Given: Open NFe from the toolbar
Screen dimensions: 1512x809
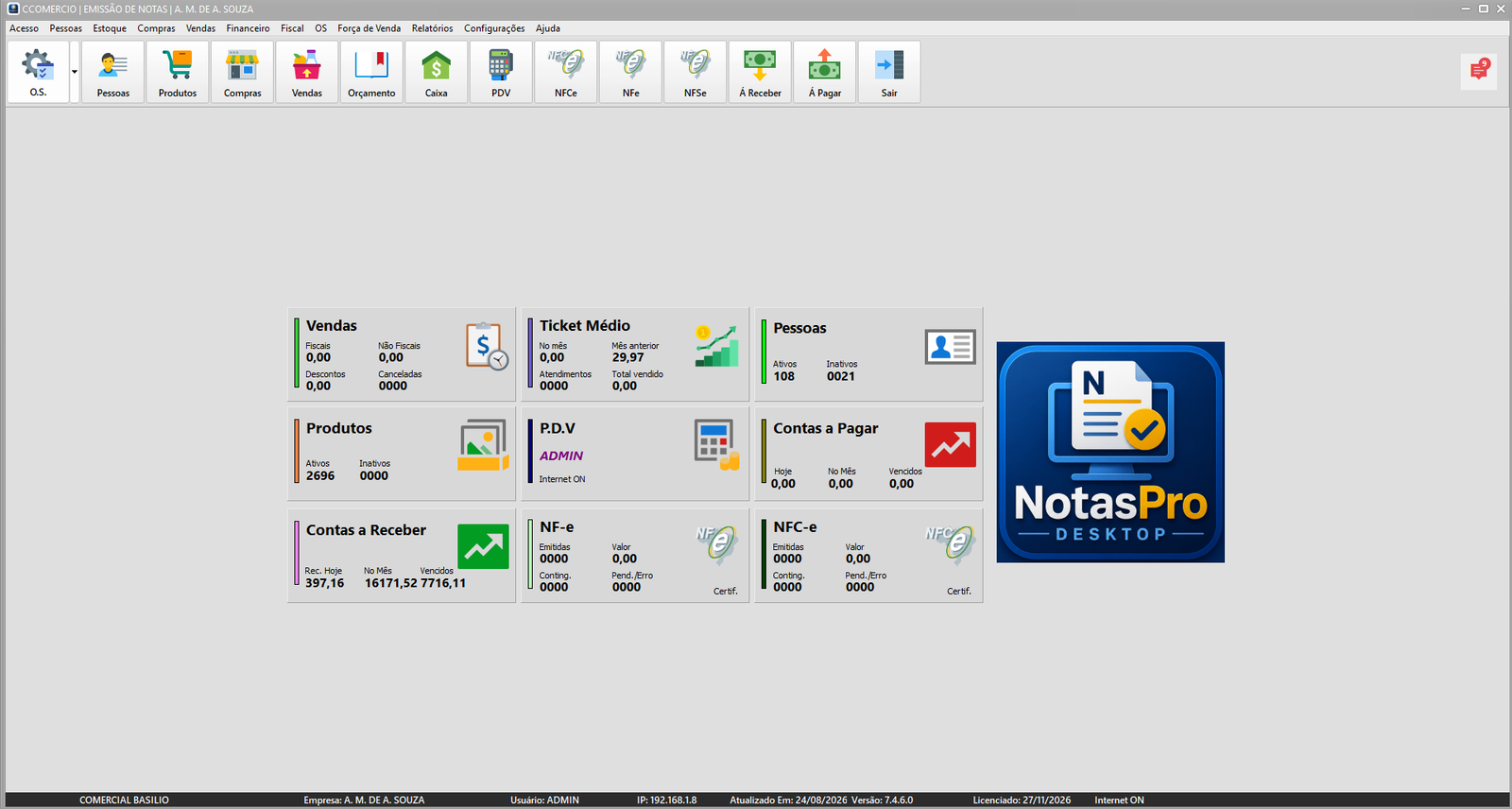Looking at the screenshot, I should tap(630, 72).
